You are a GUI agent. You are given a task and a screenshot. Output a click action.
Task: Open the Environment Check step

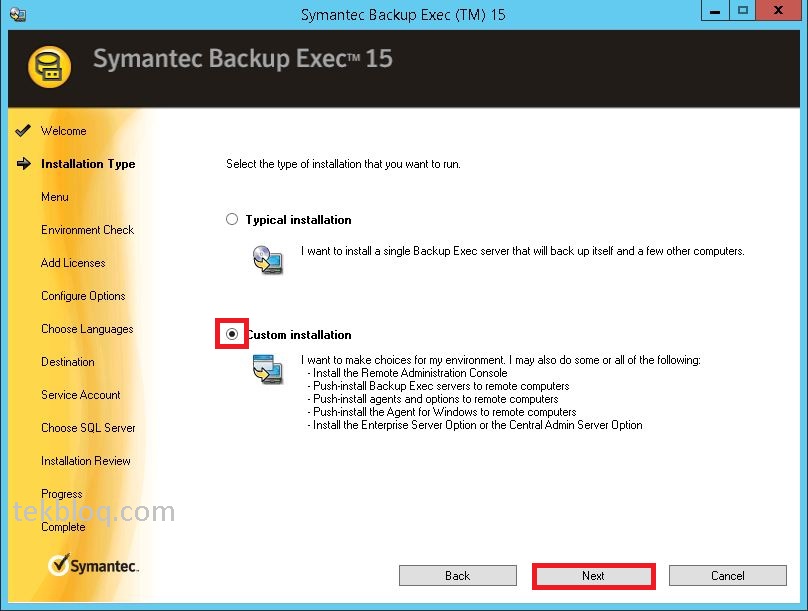88,230
